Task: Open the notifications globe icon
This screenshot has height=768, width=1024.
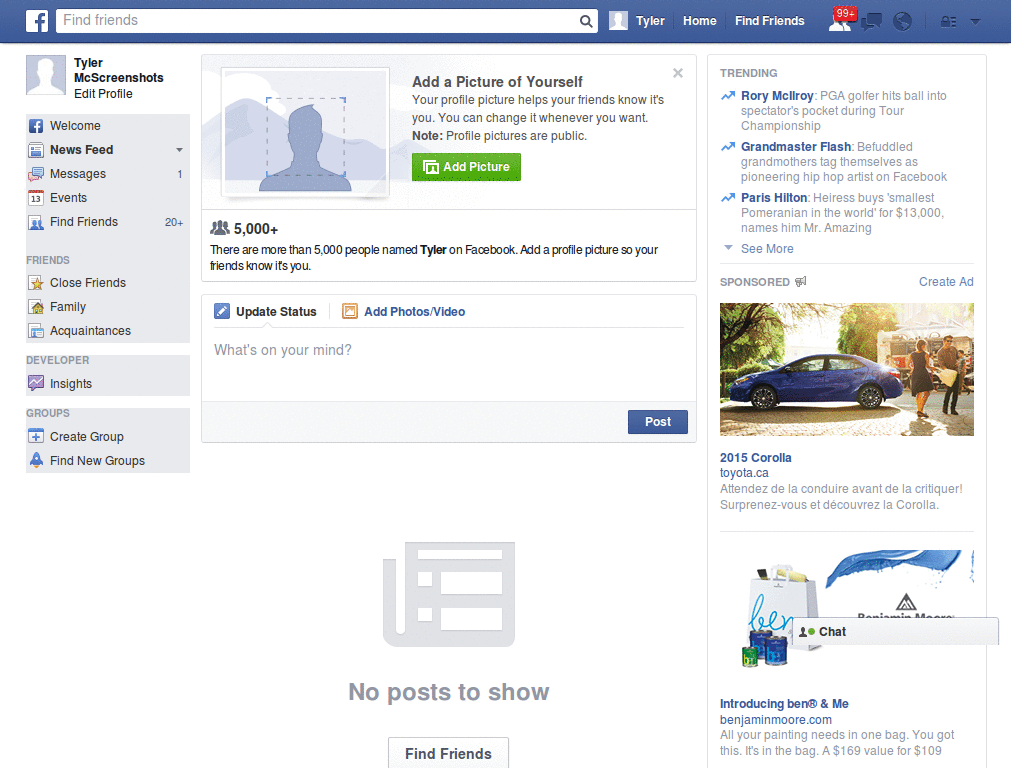Action: [903, 22]
